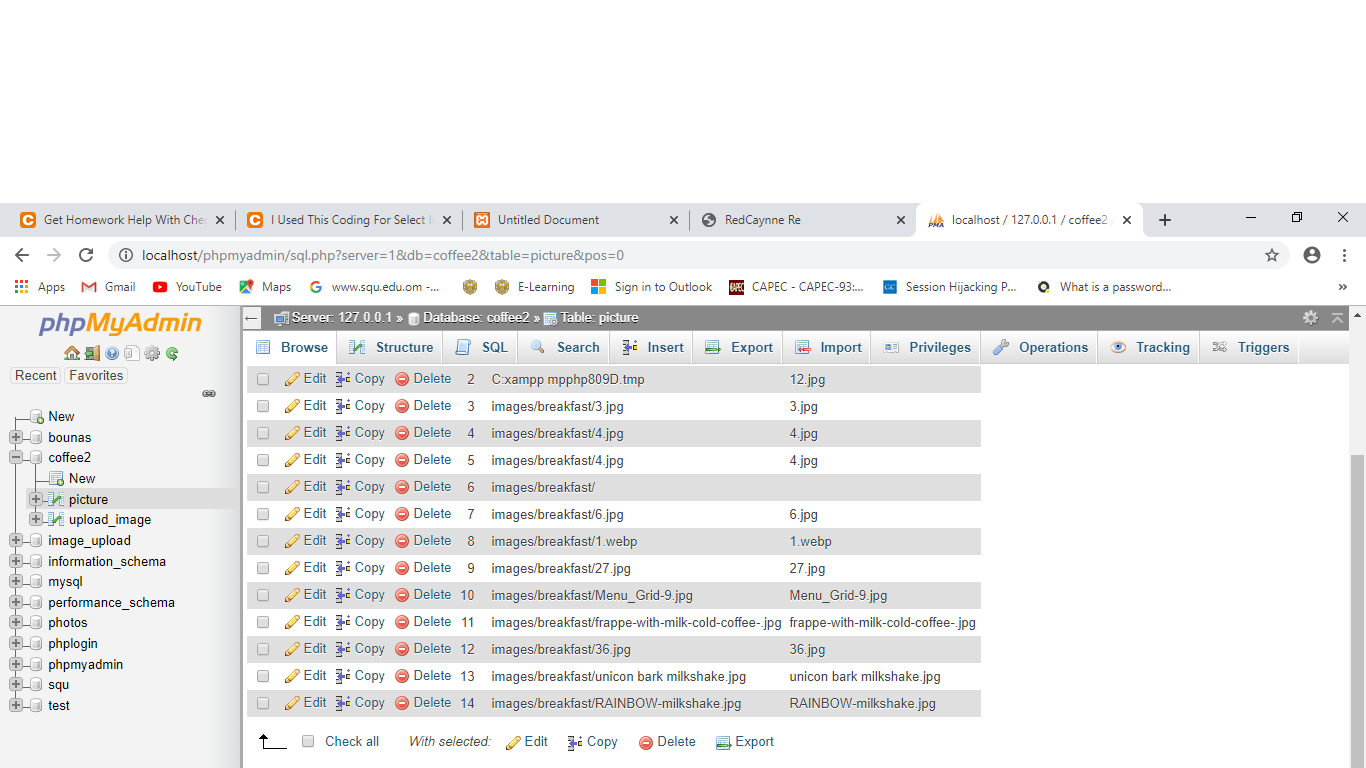Collapse the coffee2 database node
This screenshot has height=768, width=1366.
16,458
